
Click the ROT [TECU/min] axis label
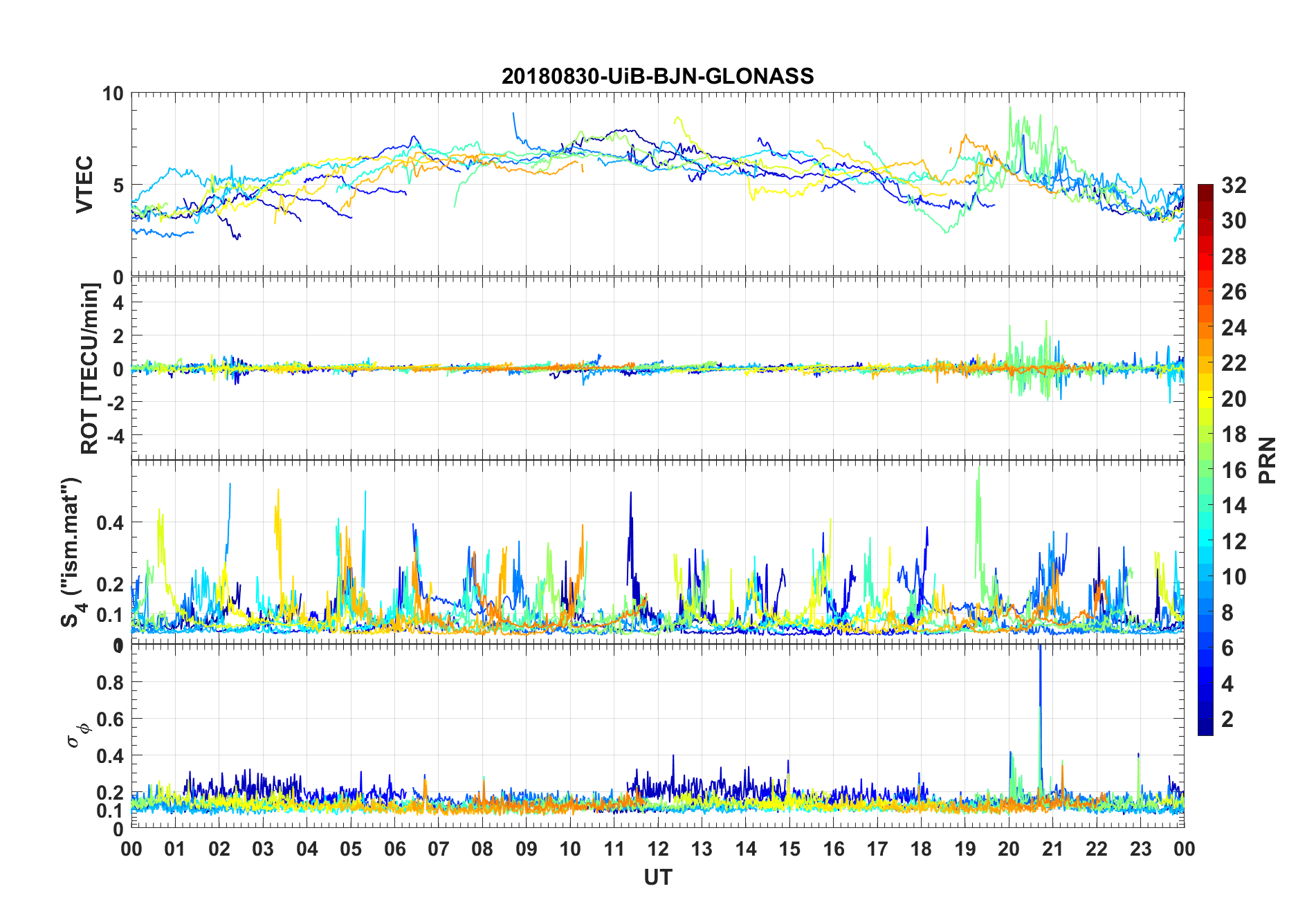pyautogui.click(x=90, y=368)
